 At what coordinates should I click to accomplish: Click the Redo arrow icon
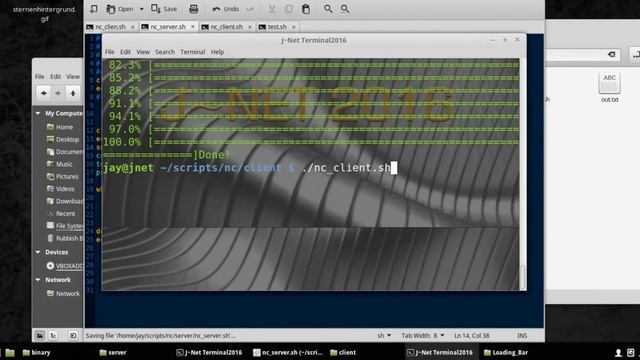[x=250, y=9]
